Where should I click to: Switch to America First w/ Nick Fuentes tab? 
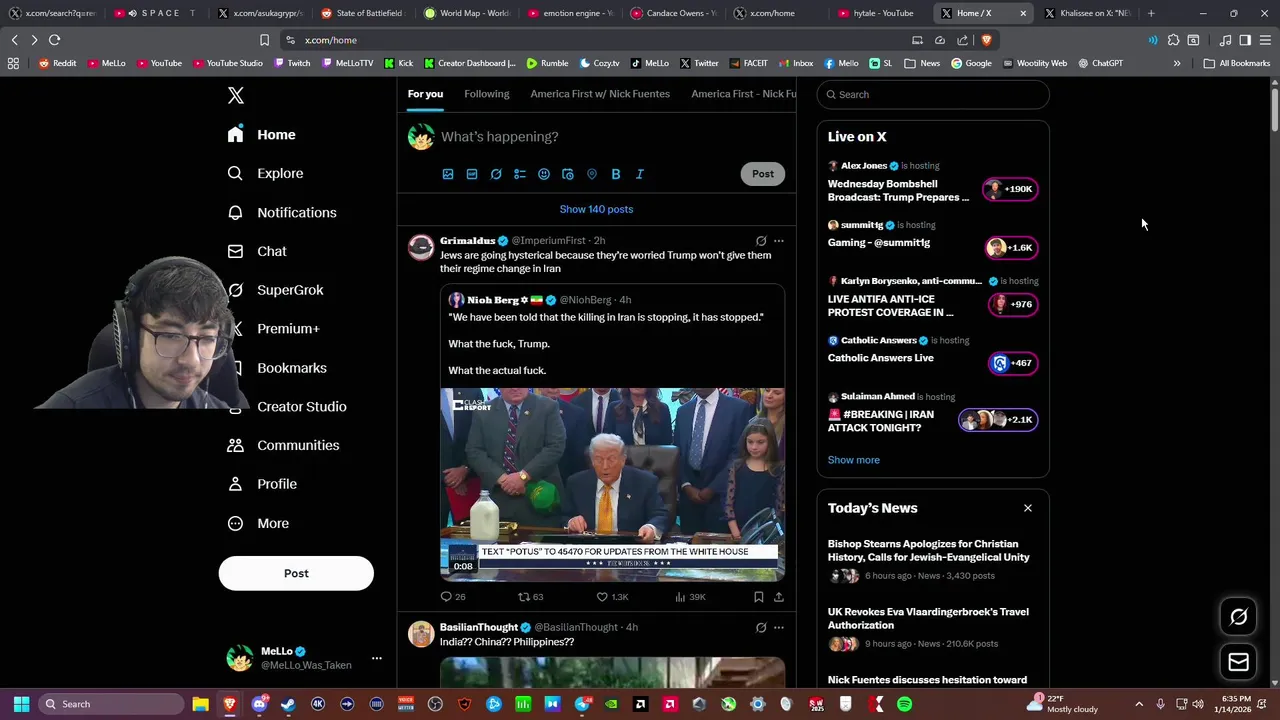[600, 94]
